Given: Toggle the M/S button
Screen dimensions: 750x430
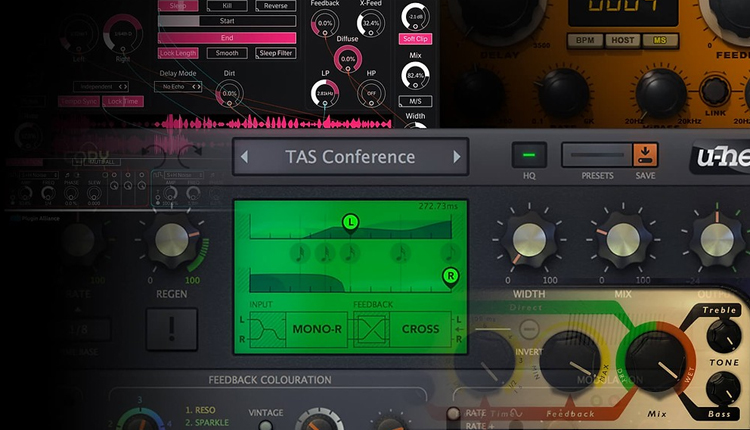Looking at the screenshot, I should click(415, 101).
